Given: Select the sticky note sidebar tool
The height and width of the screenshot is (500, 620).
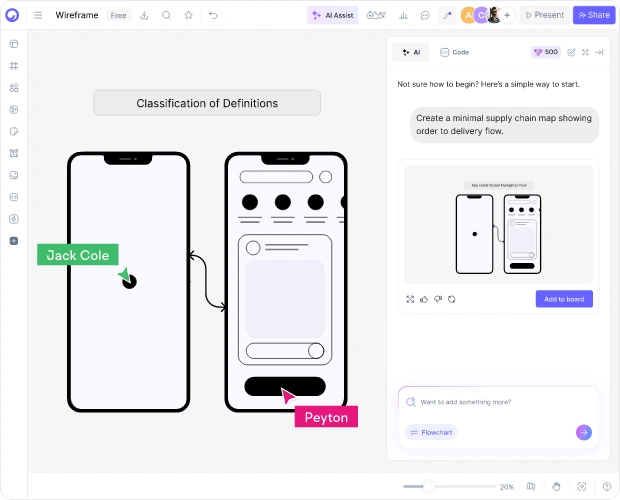Looking at the screenshot, I should point(14,131).
